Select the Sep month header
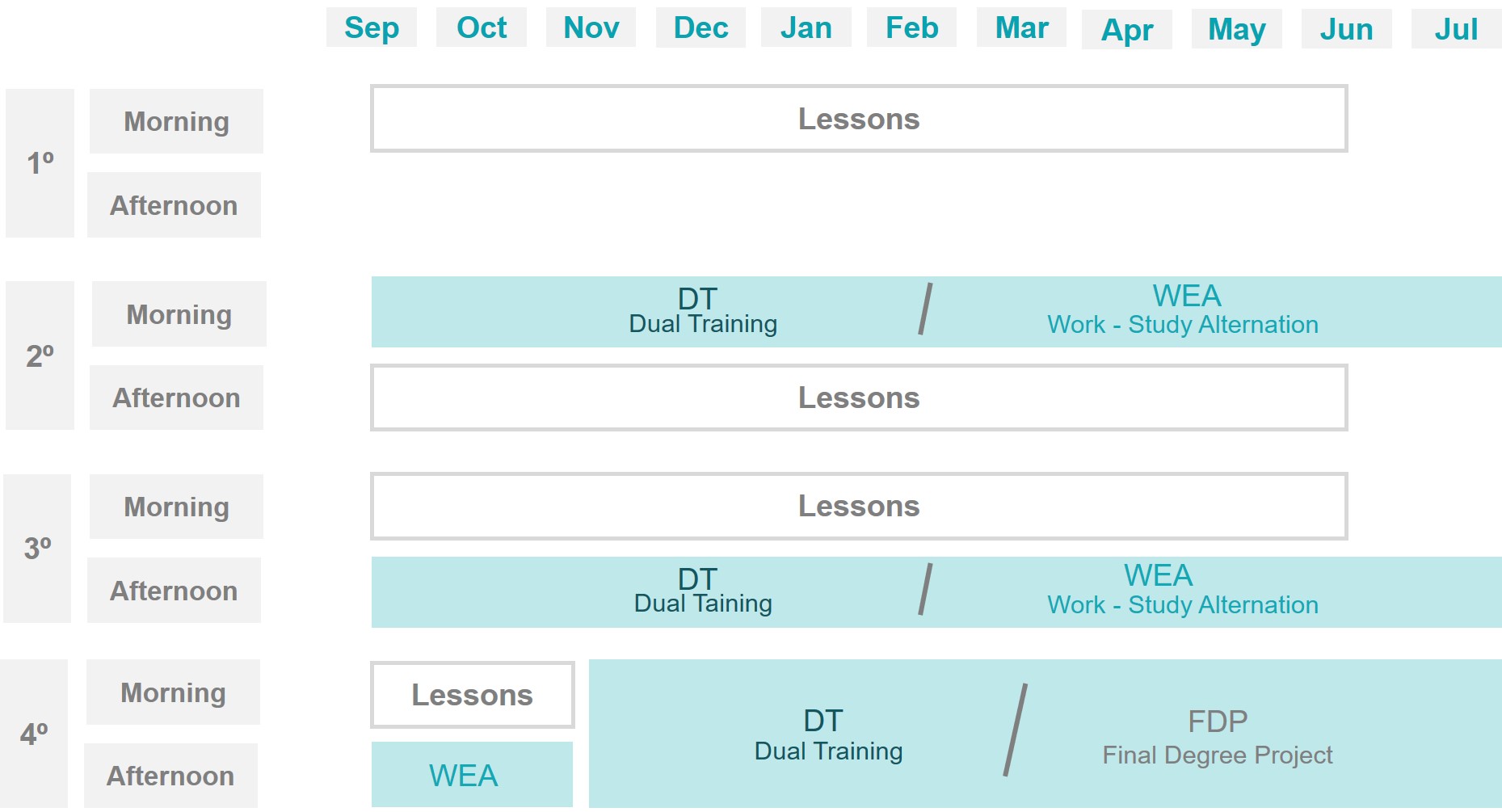1502x812 pixels. (x=372, y=27)
